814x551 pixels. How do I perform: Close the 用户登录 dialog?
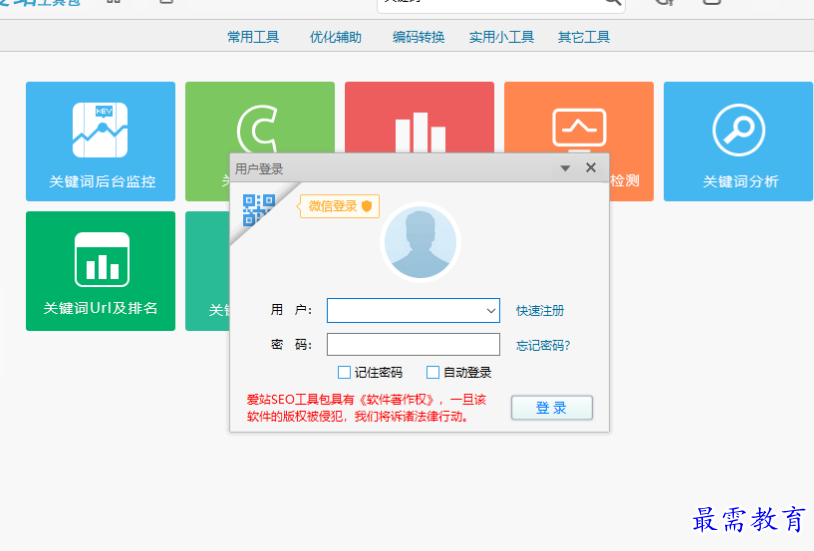[x=591, y=168]
